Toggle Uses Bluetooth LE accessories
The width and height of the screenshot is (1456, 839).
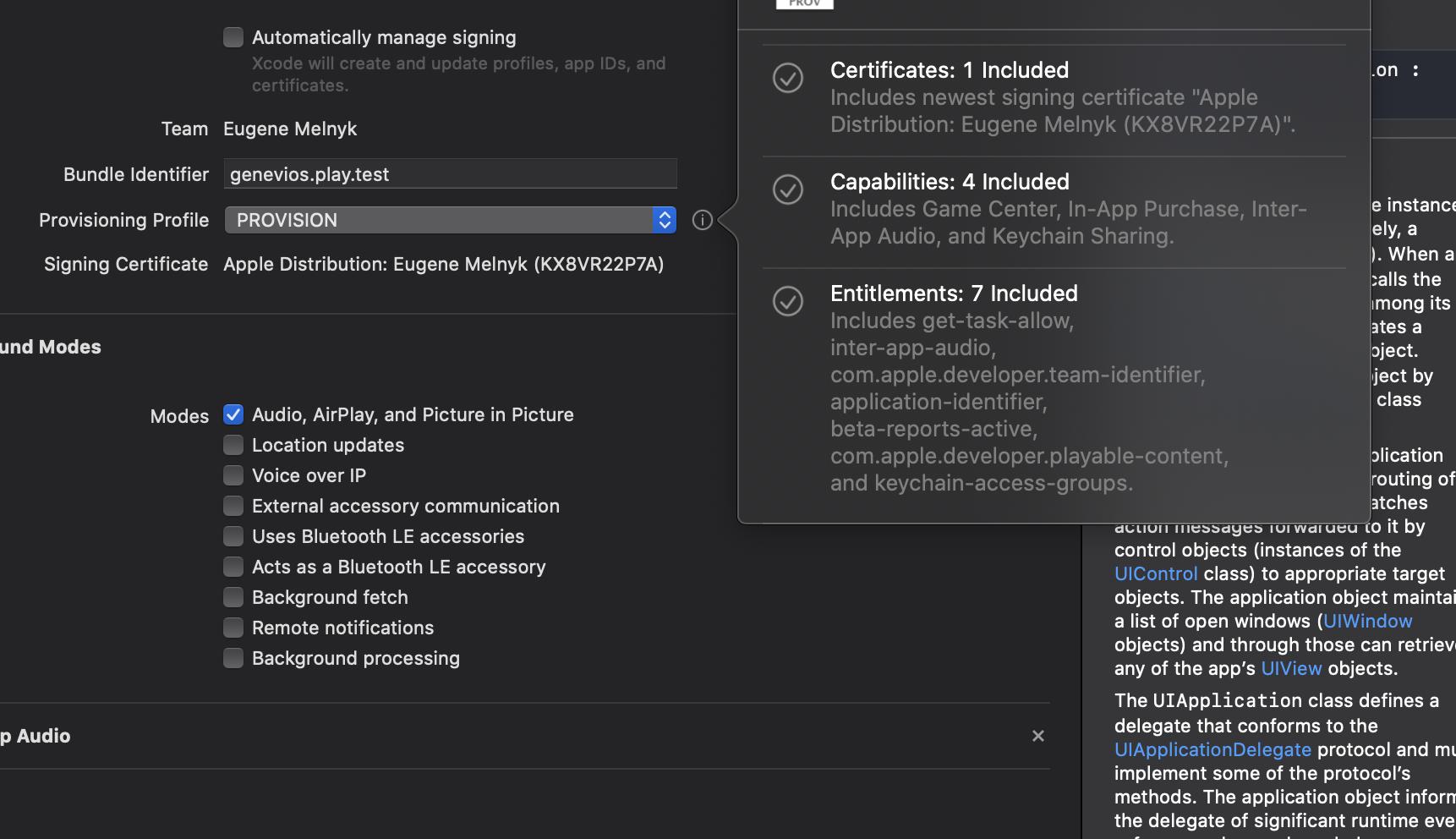pyautogui.click(x=233, y=536)
